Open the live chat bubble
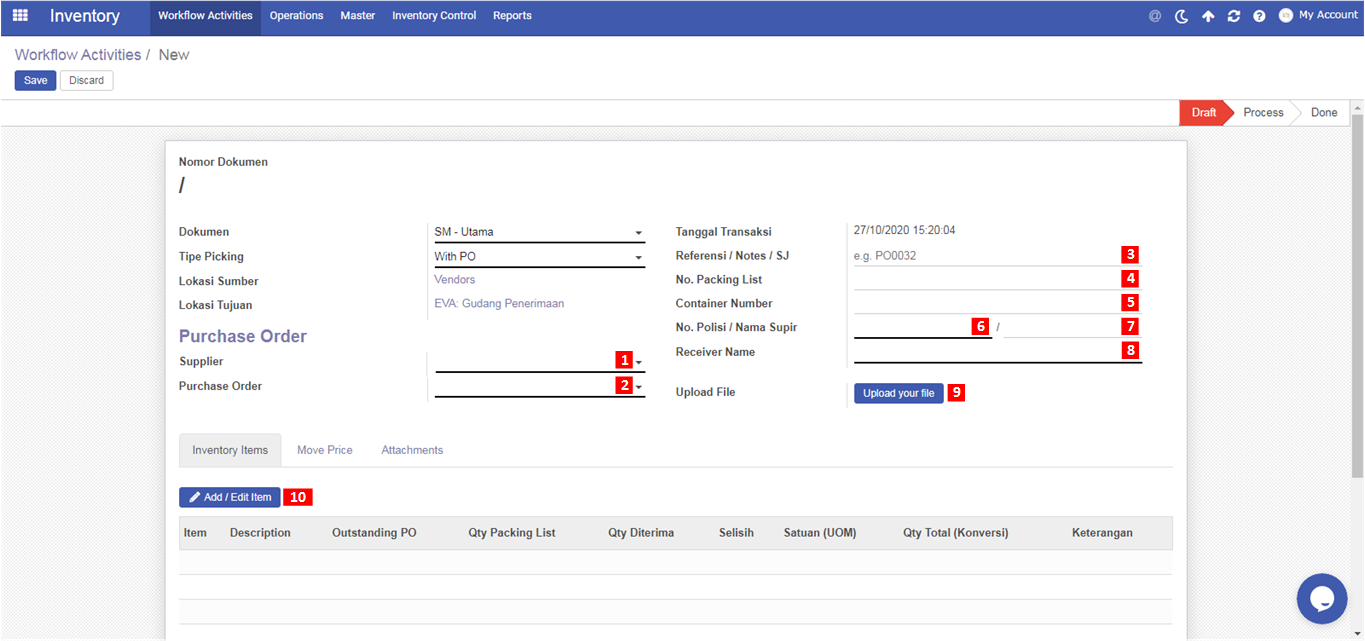The width and height of the screenshot is (1365, 641). pyautogui.click(x=1322, y=598)
